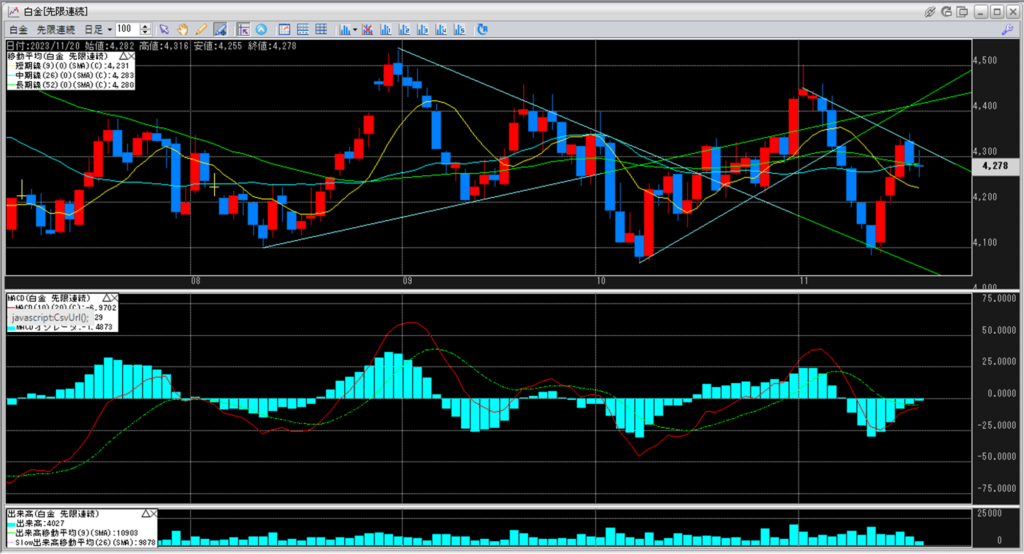Screen dimensions: 1024x554
Task: Open the chart settings panel icon
Action: 284,29
